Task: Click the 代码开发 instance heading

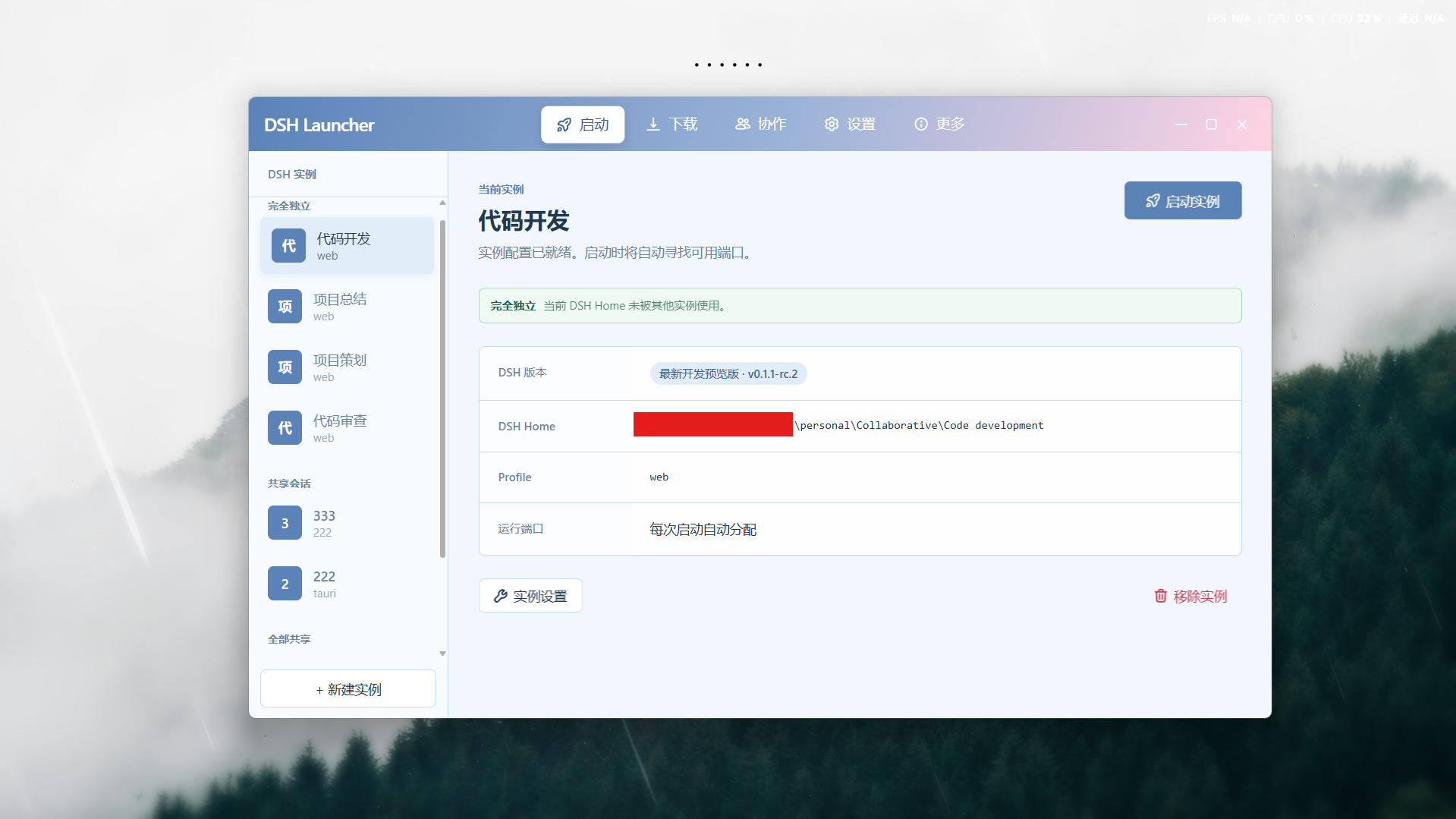Action: [x=524, y=221]
